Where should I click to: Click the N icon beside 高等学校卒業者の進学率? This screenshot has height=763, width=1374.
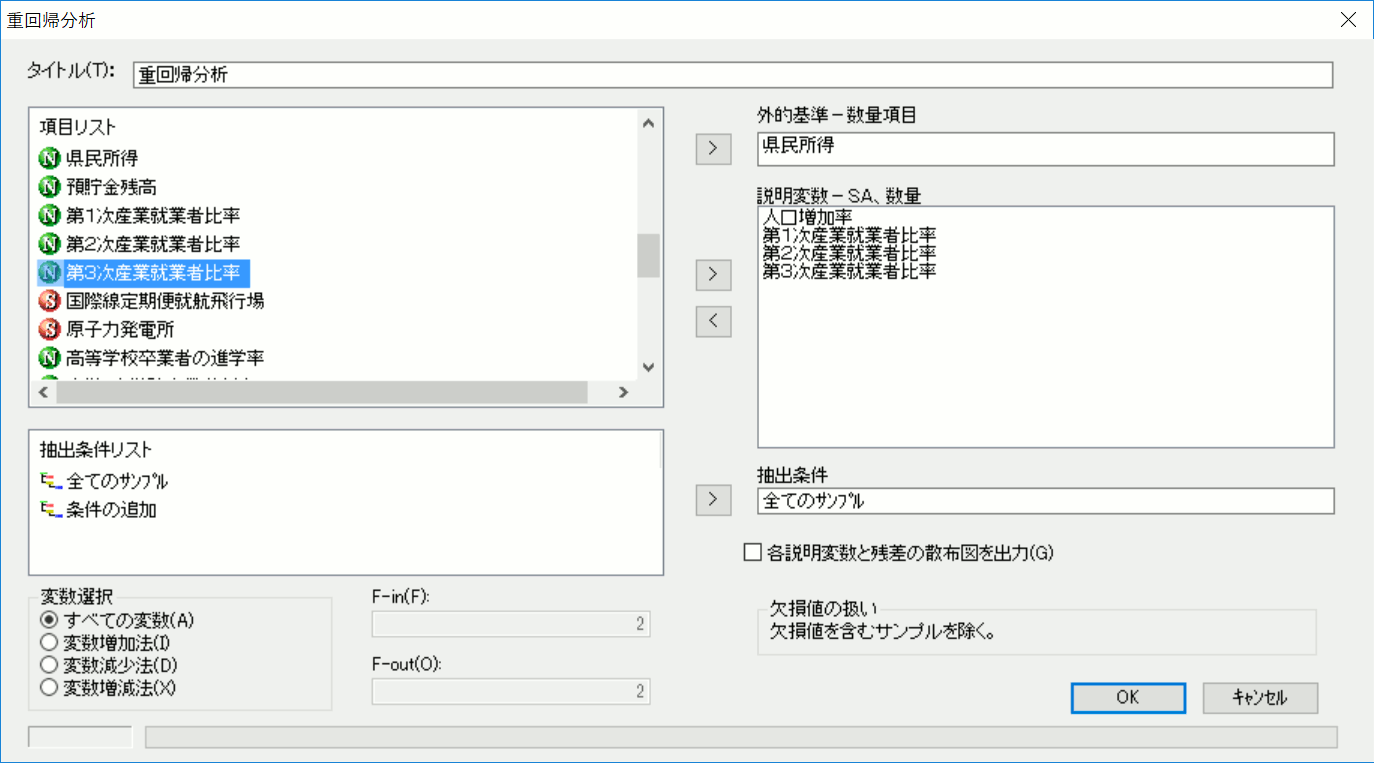click(49, 357)
